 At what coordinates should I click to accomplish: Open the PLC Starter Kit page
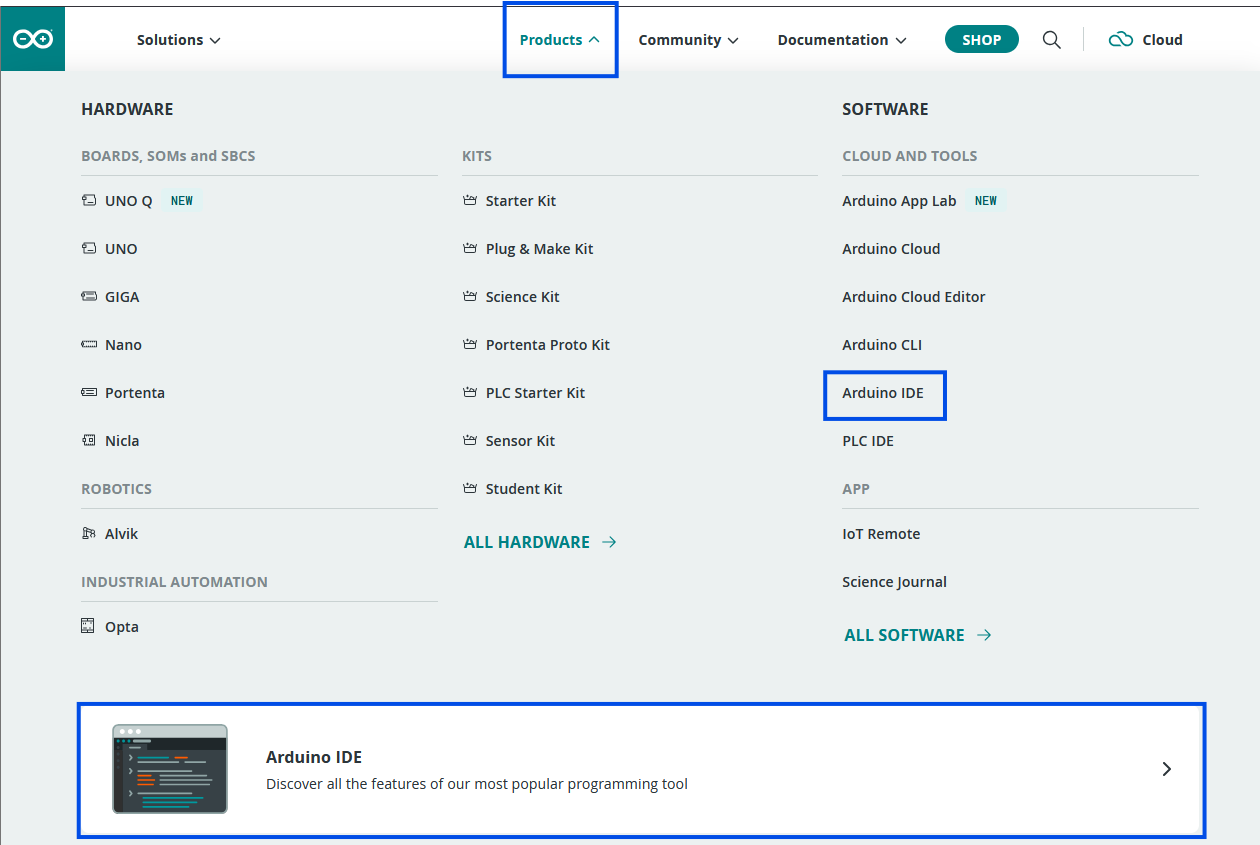click(536, 393)
